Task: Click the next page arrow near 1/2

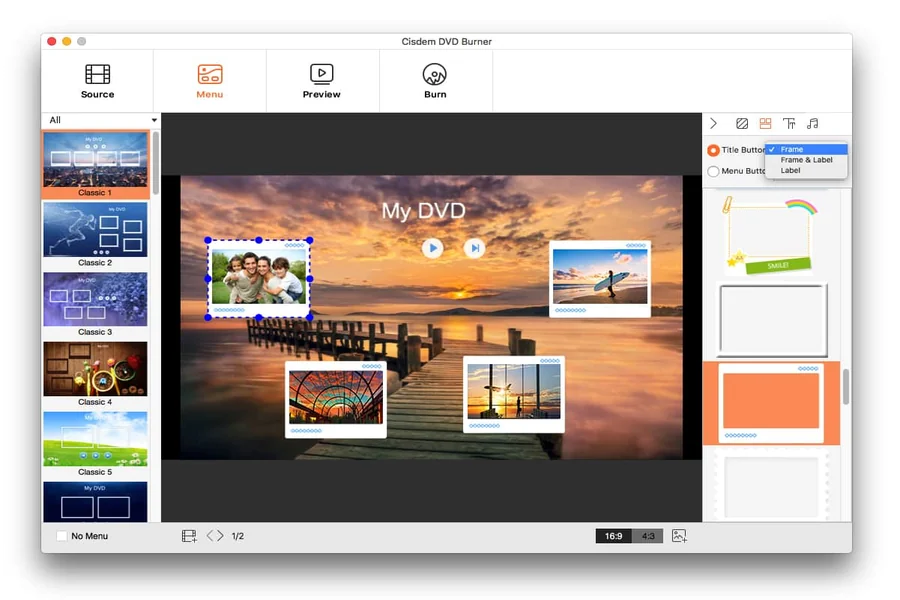Action: point(221,535)
